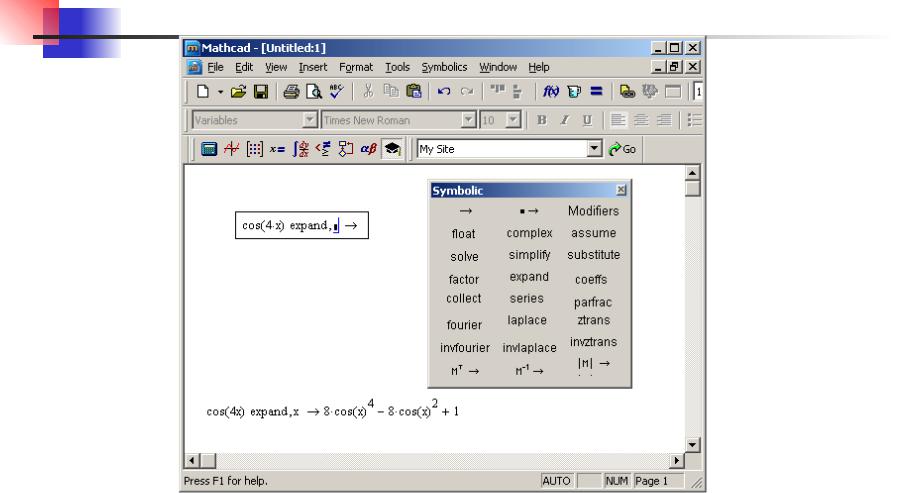This screenshot has height=493, width=897.
Task: Open the Programming toolbar icon
Action: [x=346, y=149]
